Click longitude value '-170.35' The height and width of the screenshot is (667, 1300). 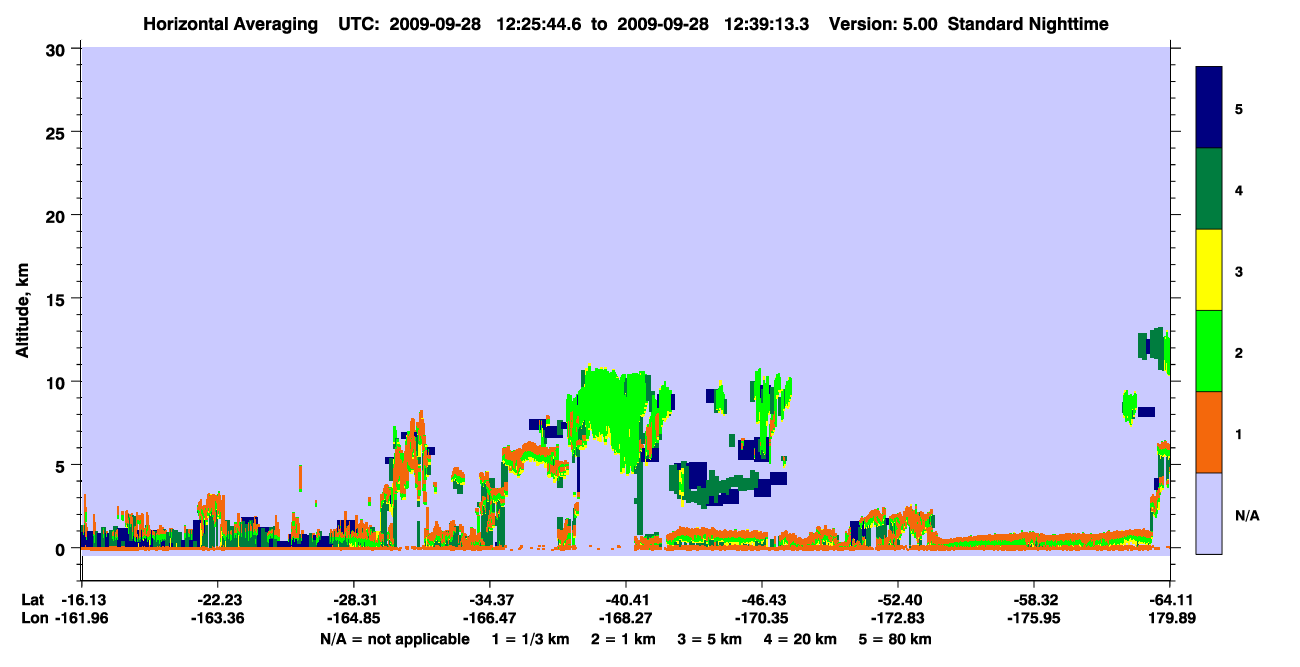point(762,618)
